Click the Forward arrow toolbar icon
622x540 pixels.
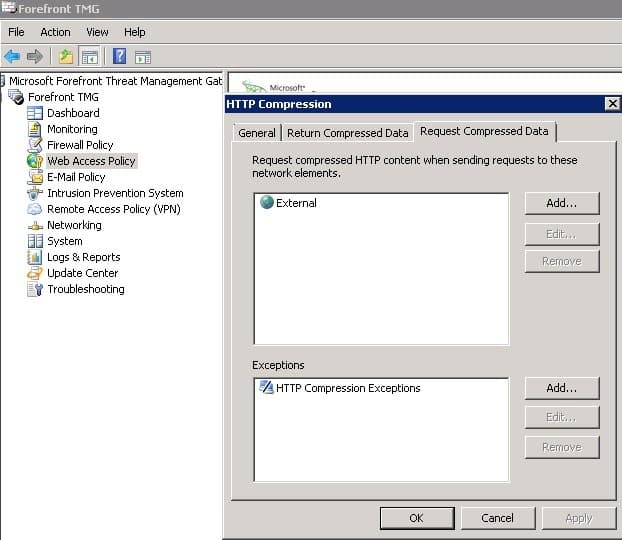(x=35, y=57)
